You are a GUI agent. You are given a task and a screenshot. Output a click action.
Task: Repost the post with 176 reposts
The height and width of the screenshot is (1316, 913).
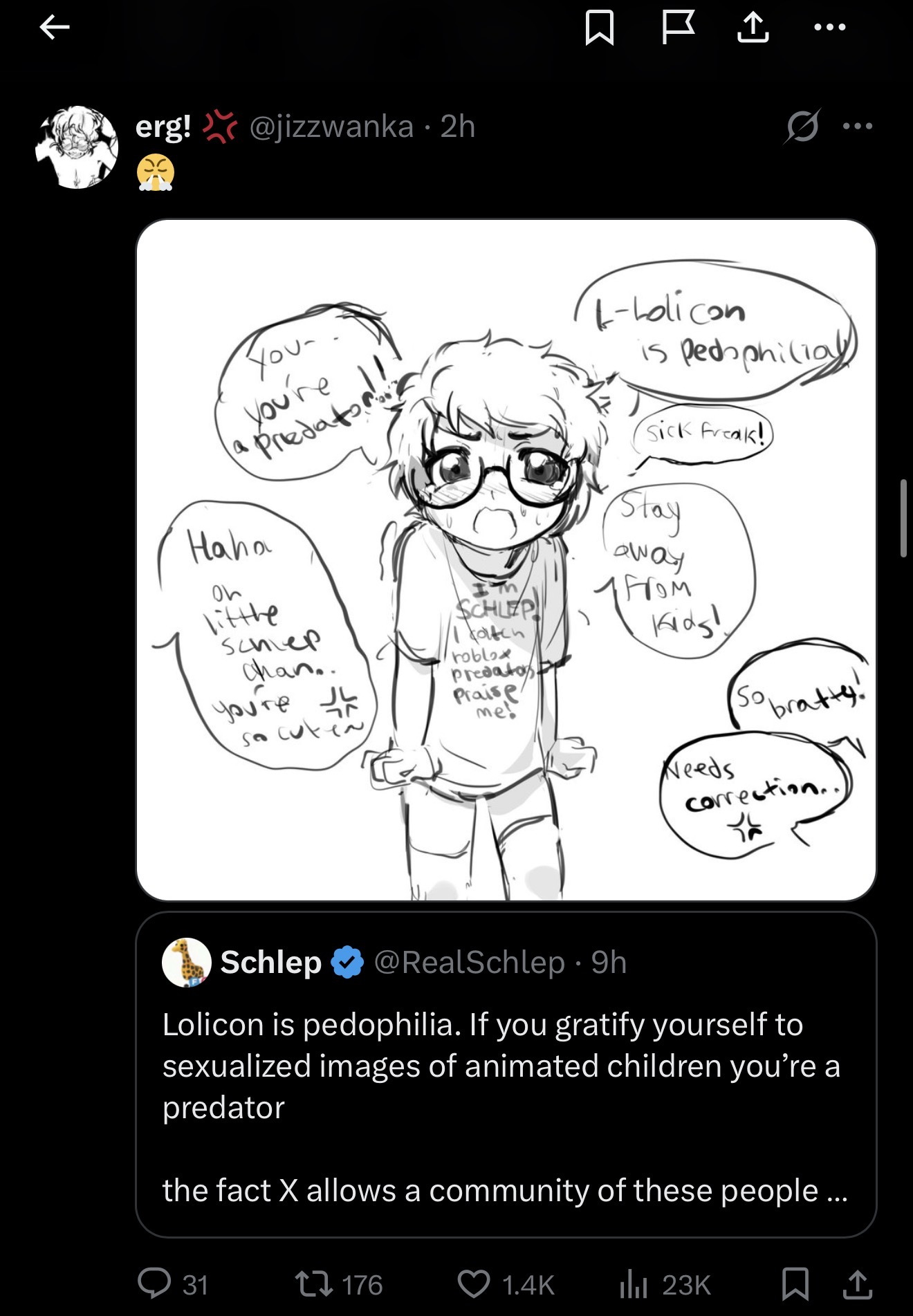(314, 1284)
